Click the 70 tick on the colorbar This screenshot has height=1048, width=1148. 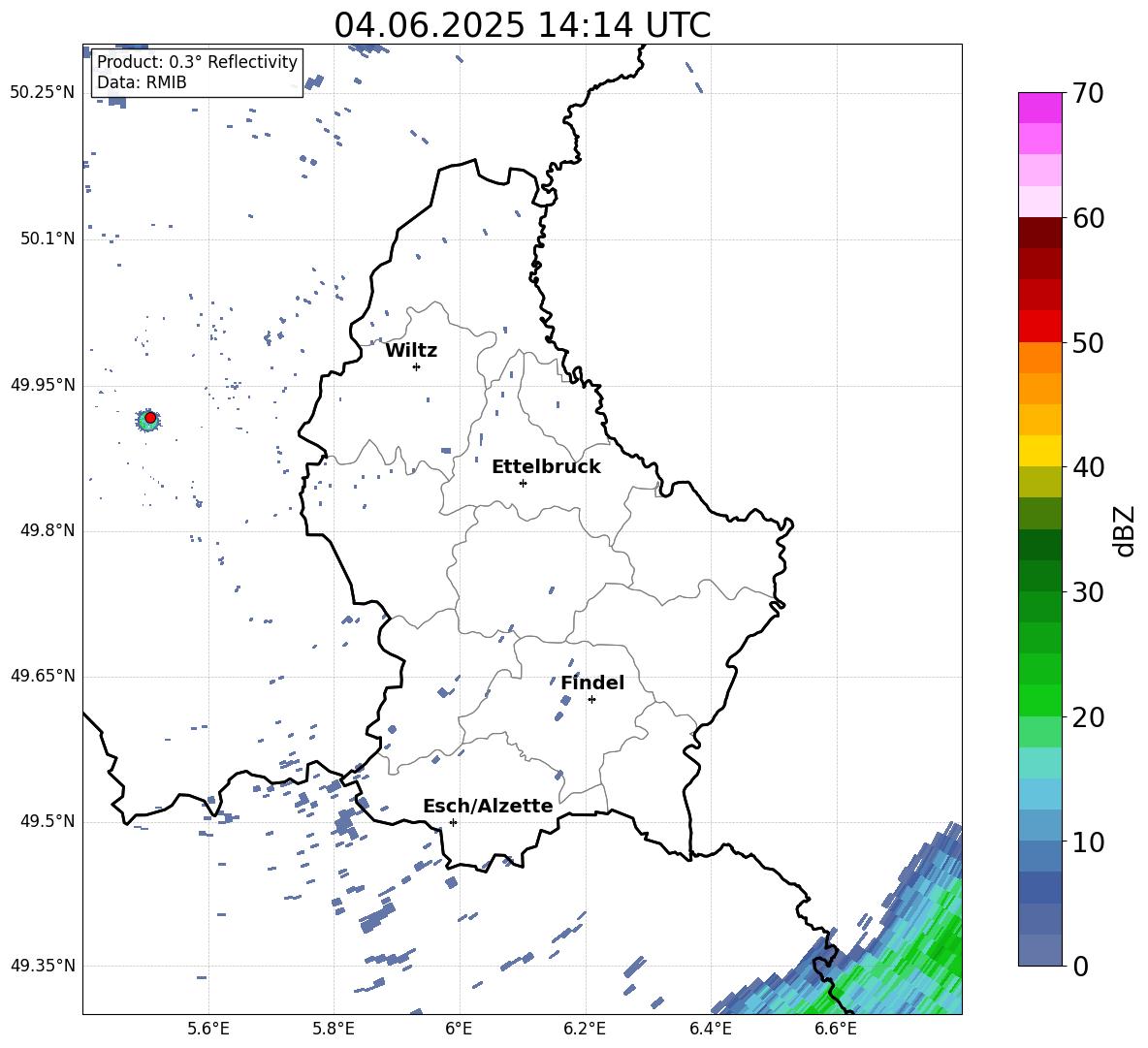[1088, 93]
